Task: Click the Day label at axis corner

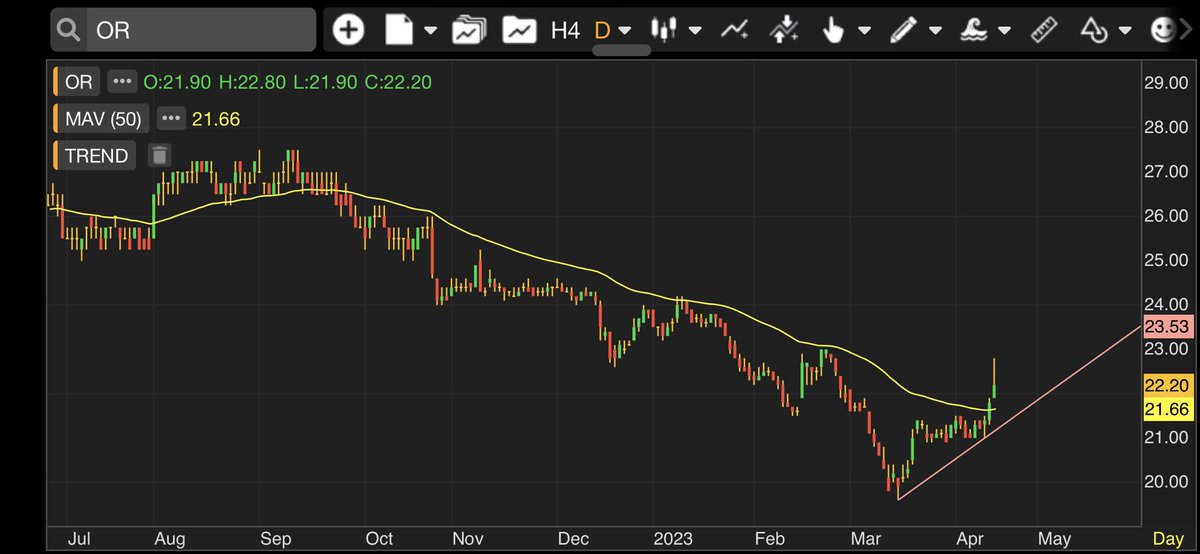Action: [x=1167, y=539]
